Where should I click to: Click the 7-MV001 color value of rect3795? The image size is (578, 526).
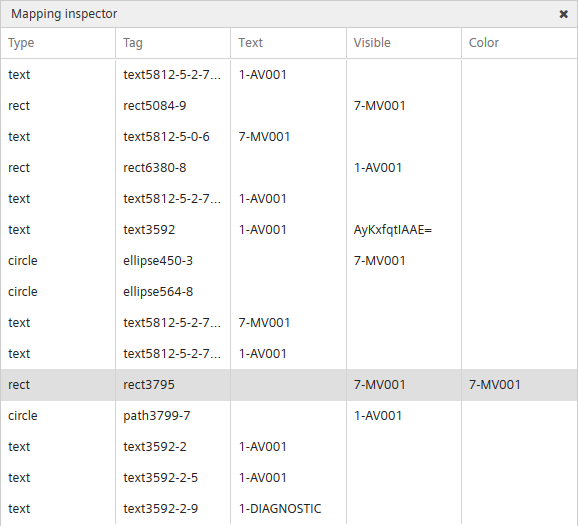(x=494, y=384)
